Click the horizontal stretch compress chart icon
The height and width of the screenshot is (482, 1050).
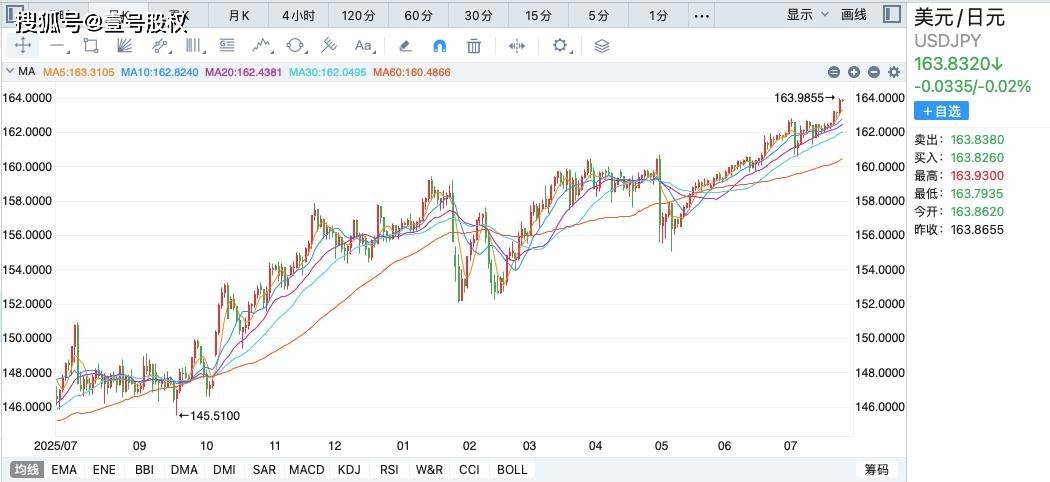pos(516,46)
